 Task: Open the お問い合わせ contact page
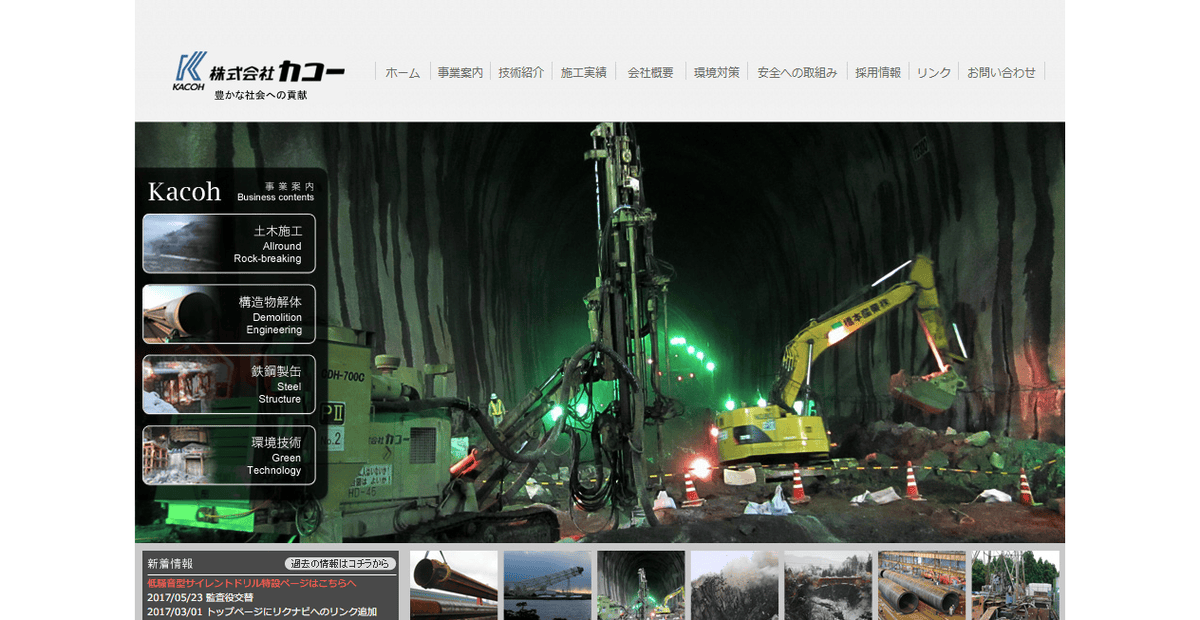1000,71
